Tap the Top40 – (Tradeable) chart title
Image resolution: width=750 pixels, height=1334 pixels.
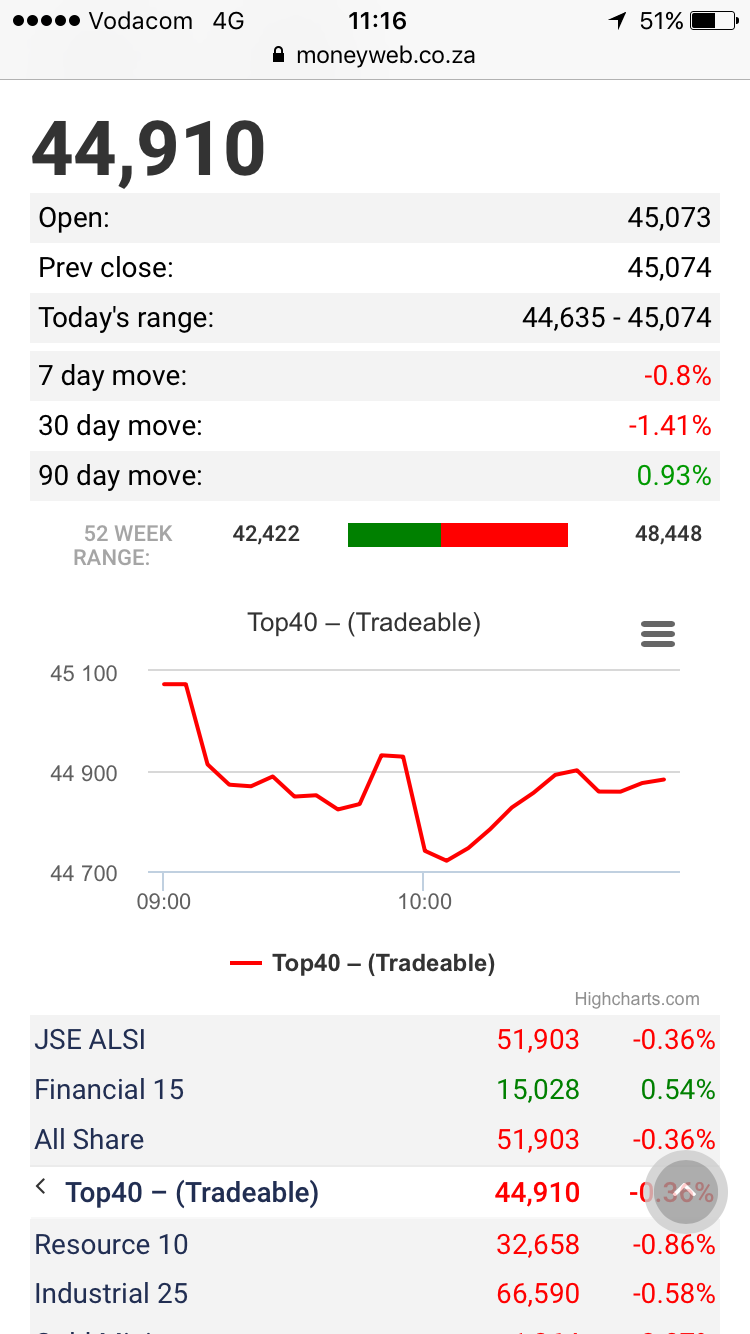coord(364,623)
